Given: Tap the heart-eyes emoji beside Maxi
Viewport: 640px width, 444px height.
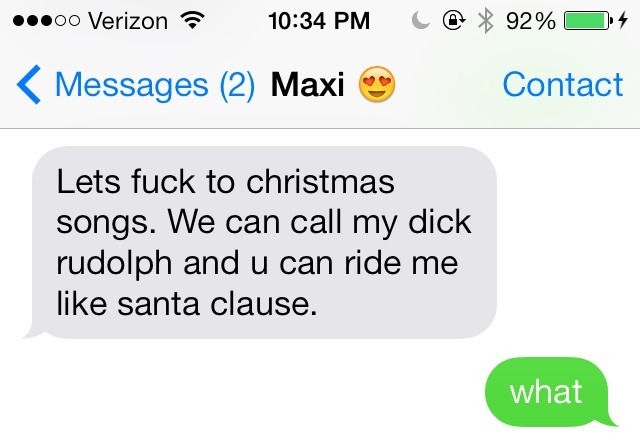Looking at the screenshot, I should 377,84.
